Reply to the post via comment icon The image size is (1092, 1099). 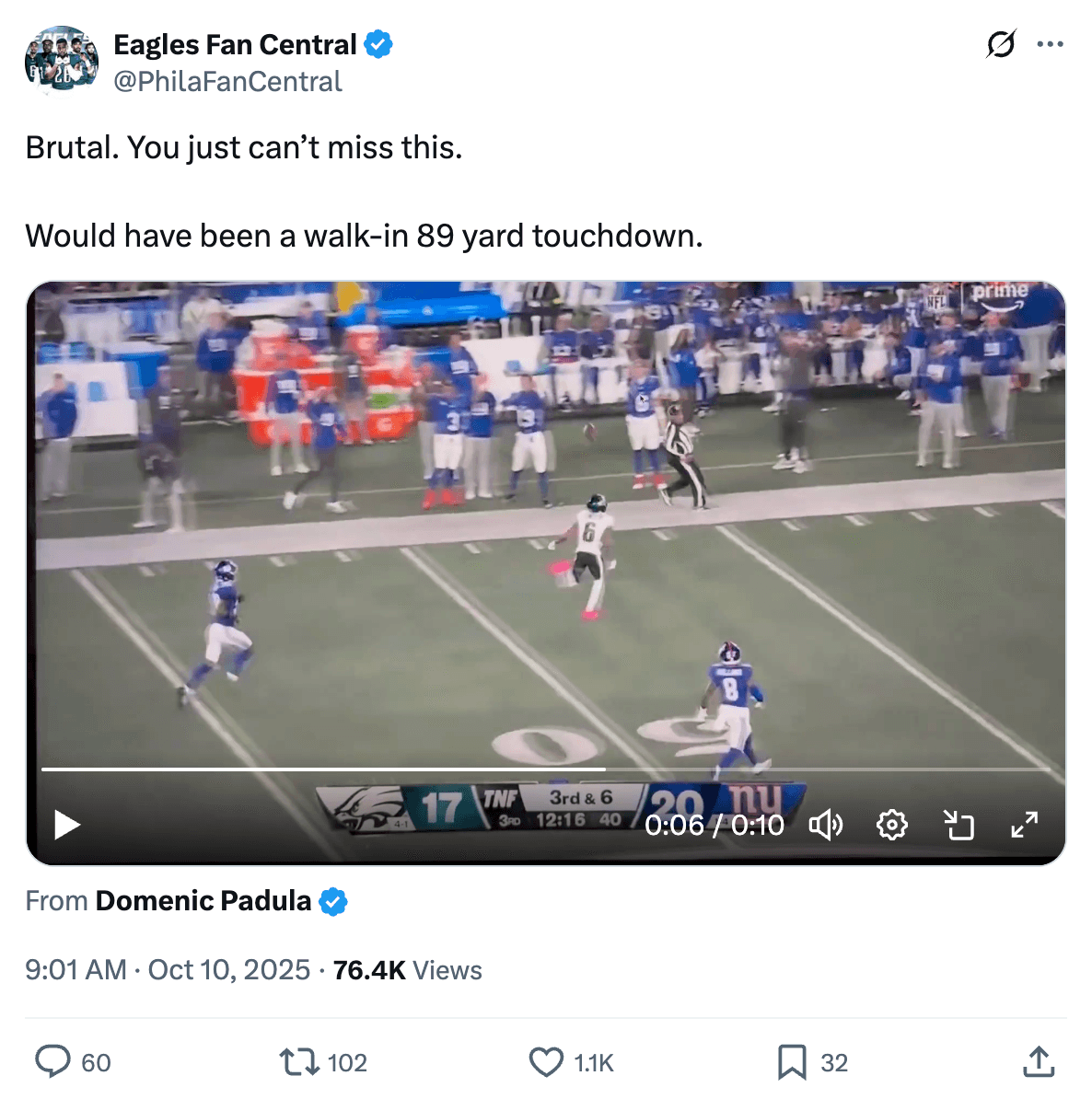(x=53, y=1062)
